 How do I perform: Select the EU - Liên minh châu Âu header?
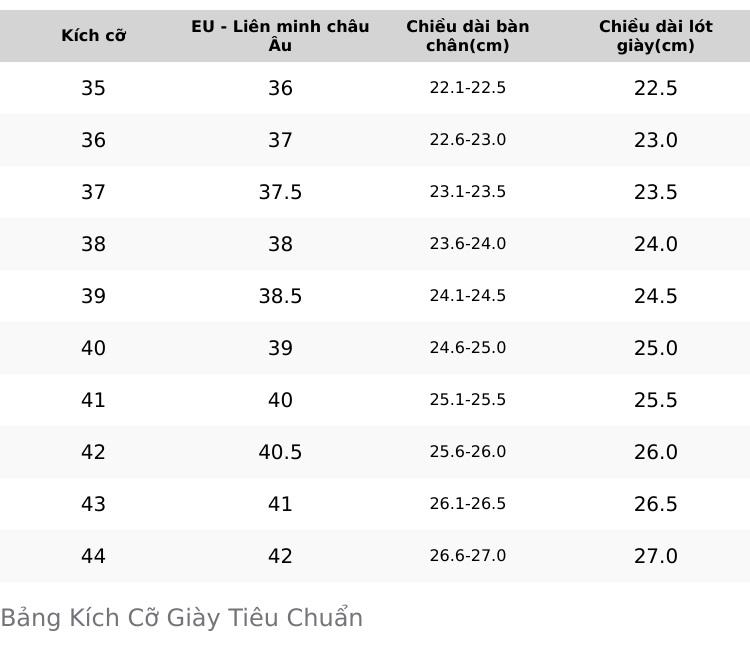(x=280, y=35)
